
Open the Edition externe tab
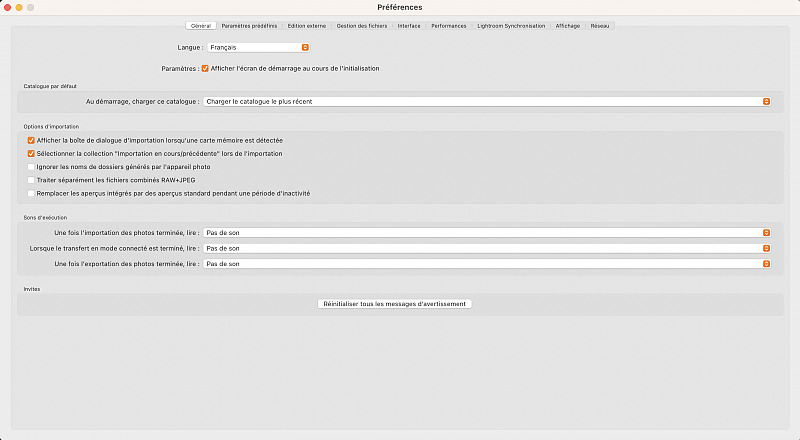[x=307, y=26]
